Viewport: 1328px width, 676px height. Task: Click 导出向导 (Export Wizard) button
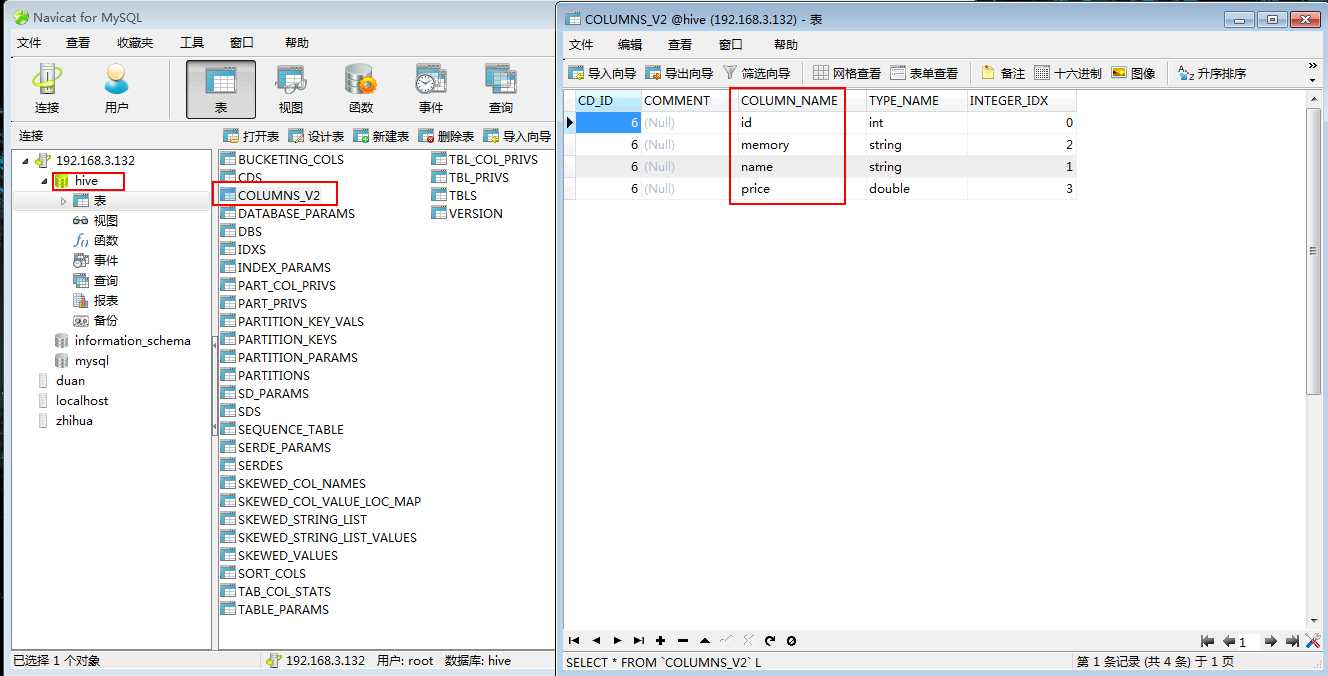click(679, 73)
